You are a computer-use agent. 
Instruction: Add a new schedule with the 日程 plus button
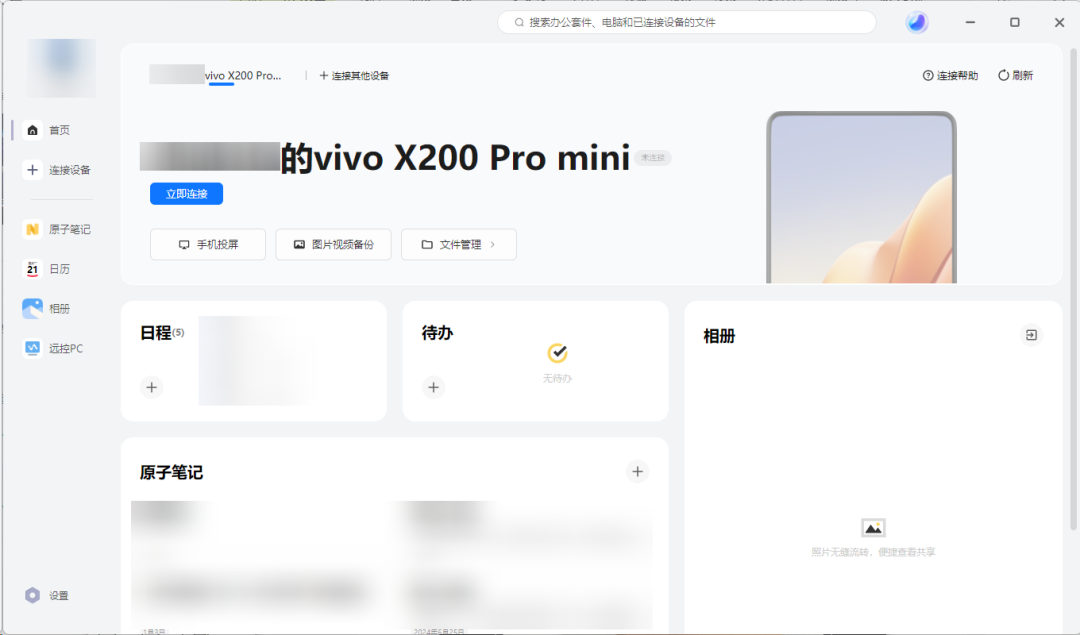151,387
